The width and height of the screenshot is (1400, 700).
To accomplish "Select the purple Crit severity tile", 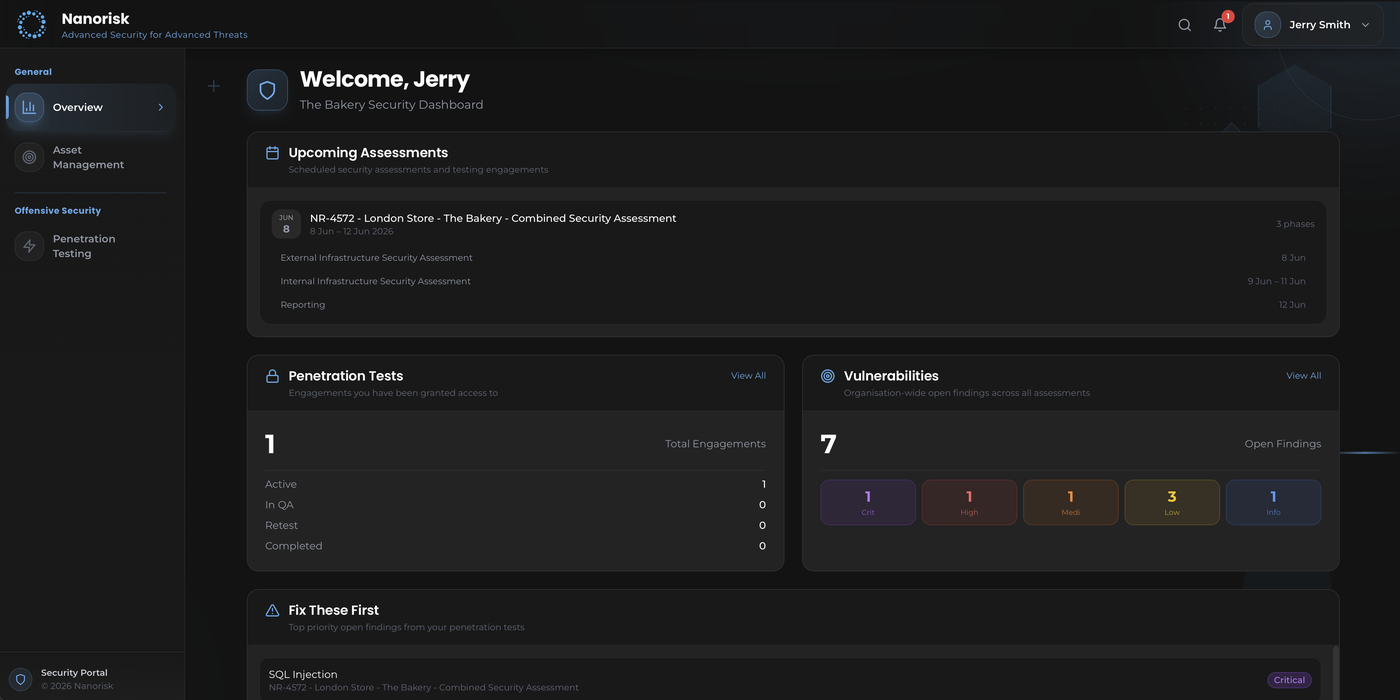I will click(867, 502).
